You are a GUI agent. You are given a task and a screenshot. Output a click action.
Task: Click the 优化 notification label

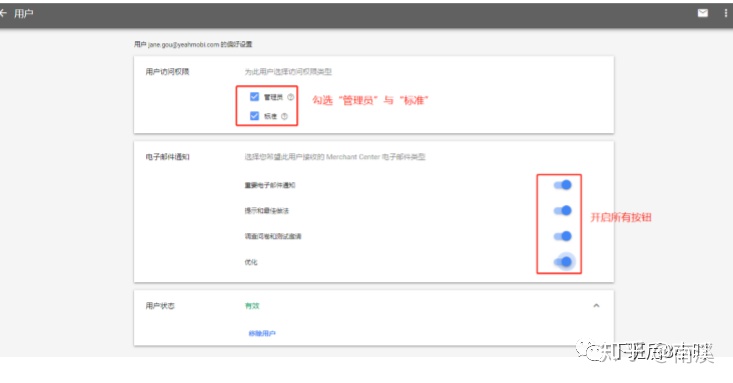coord(251,262)
